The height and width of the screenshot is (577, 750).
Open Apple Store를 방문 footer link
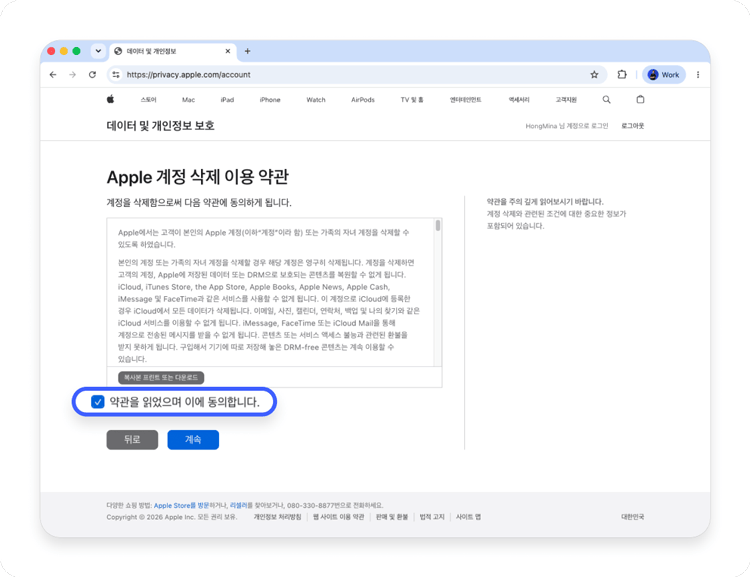pos(181,505)
